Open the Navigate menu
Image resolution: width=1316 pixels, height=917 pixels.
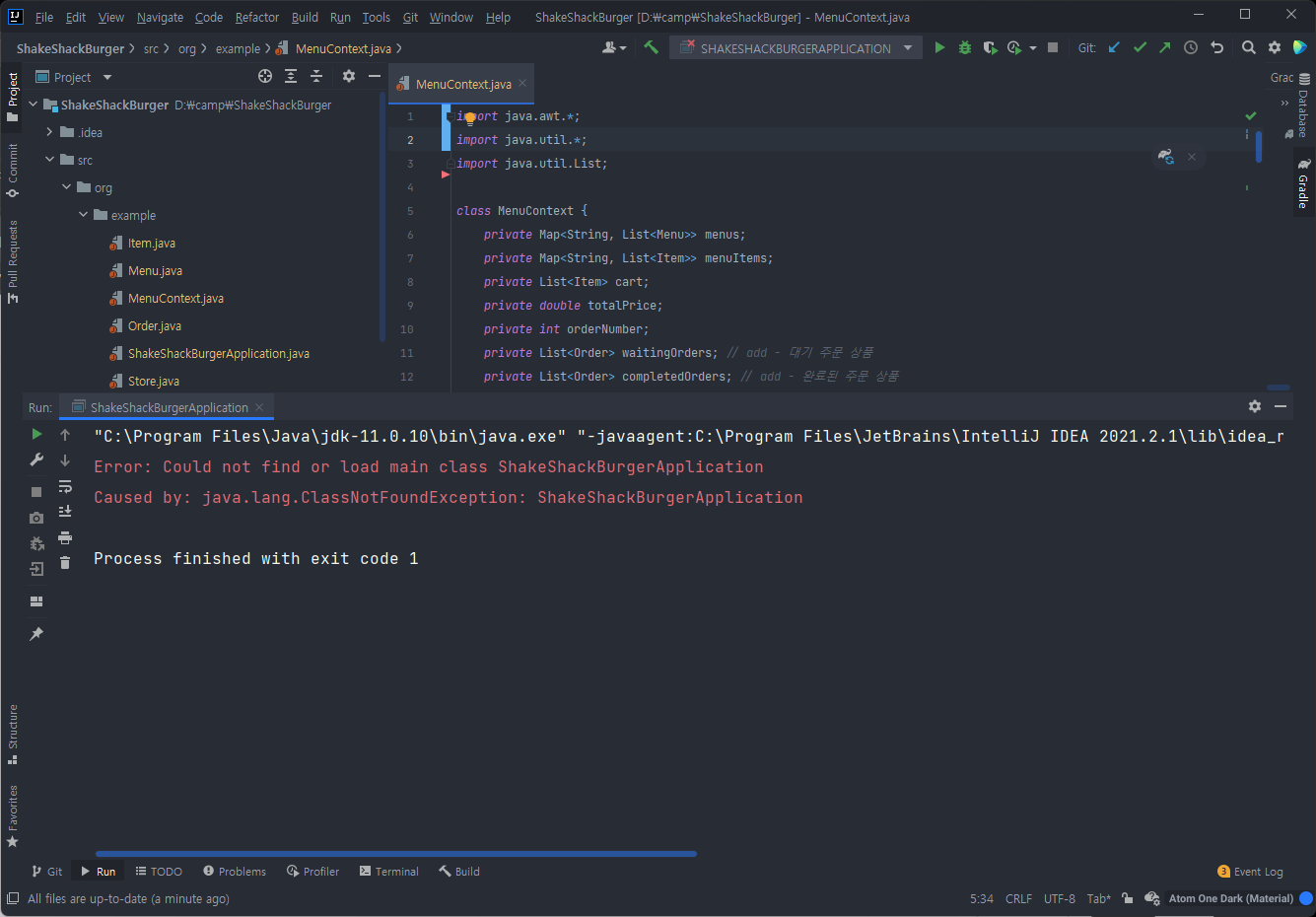(160, 17)
